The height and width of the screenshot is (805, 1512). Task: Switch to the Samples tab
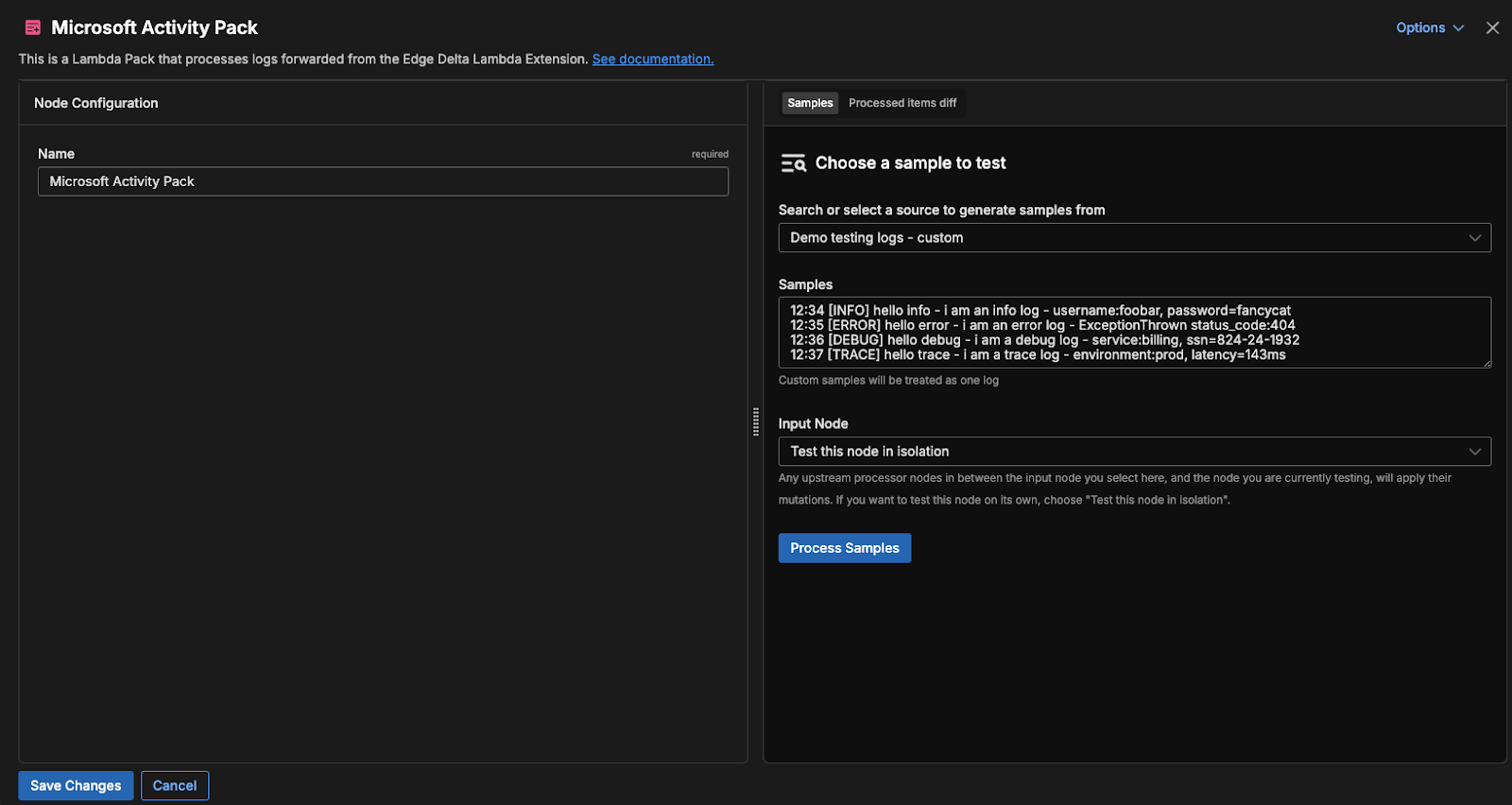(810, 103)
